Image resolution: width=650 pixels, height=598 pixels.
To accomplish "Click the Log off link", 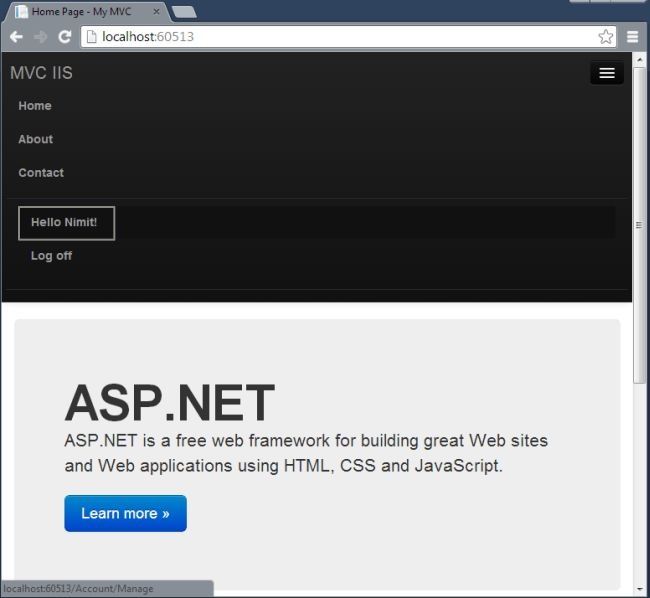I will (51, 256).
